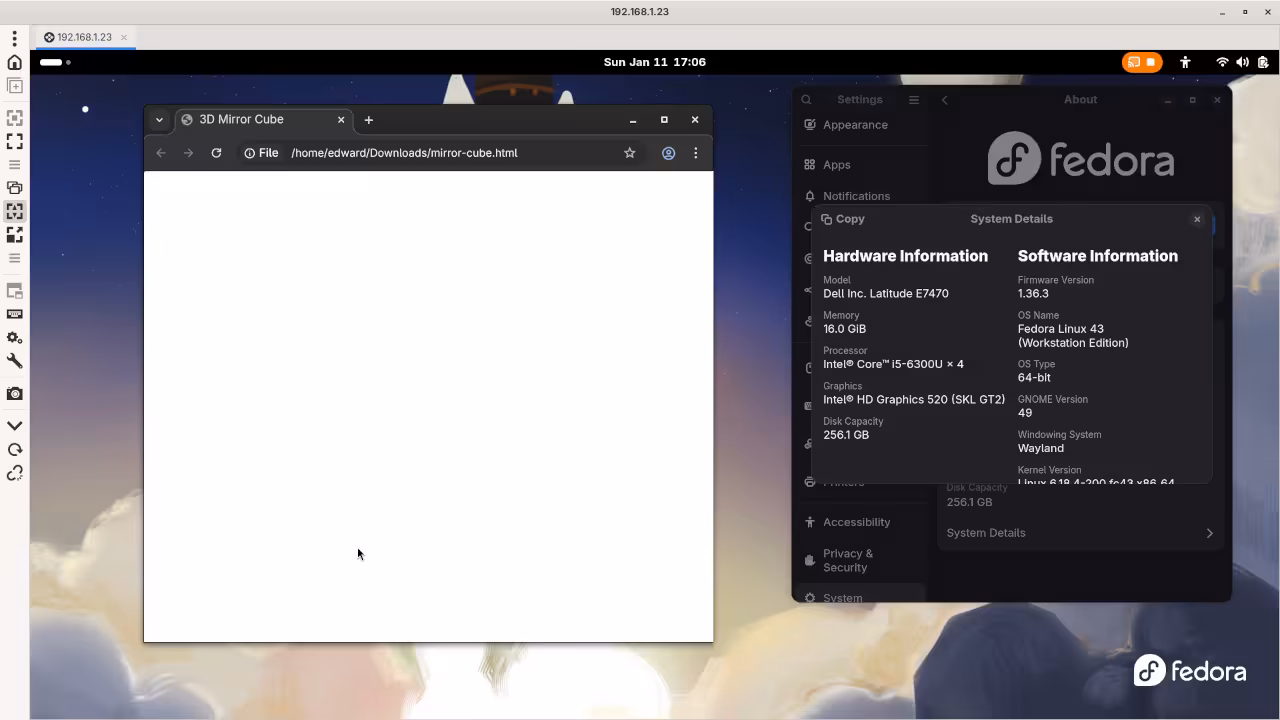Open a new tab with the plus button
The width and height of the screenshot is (1280, 720).
point(368,120)
